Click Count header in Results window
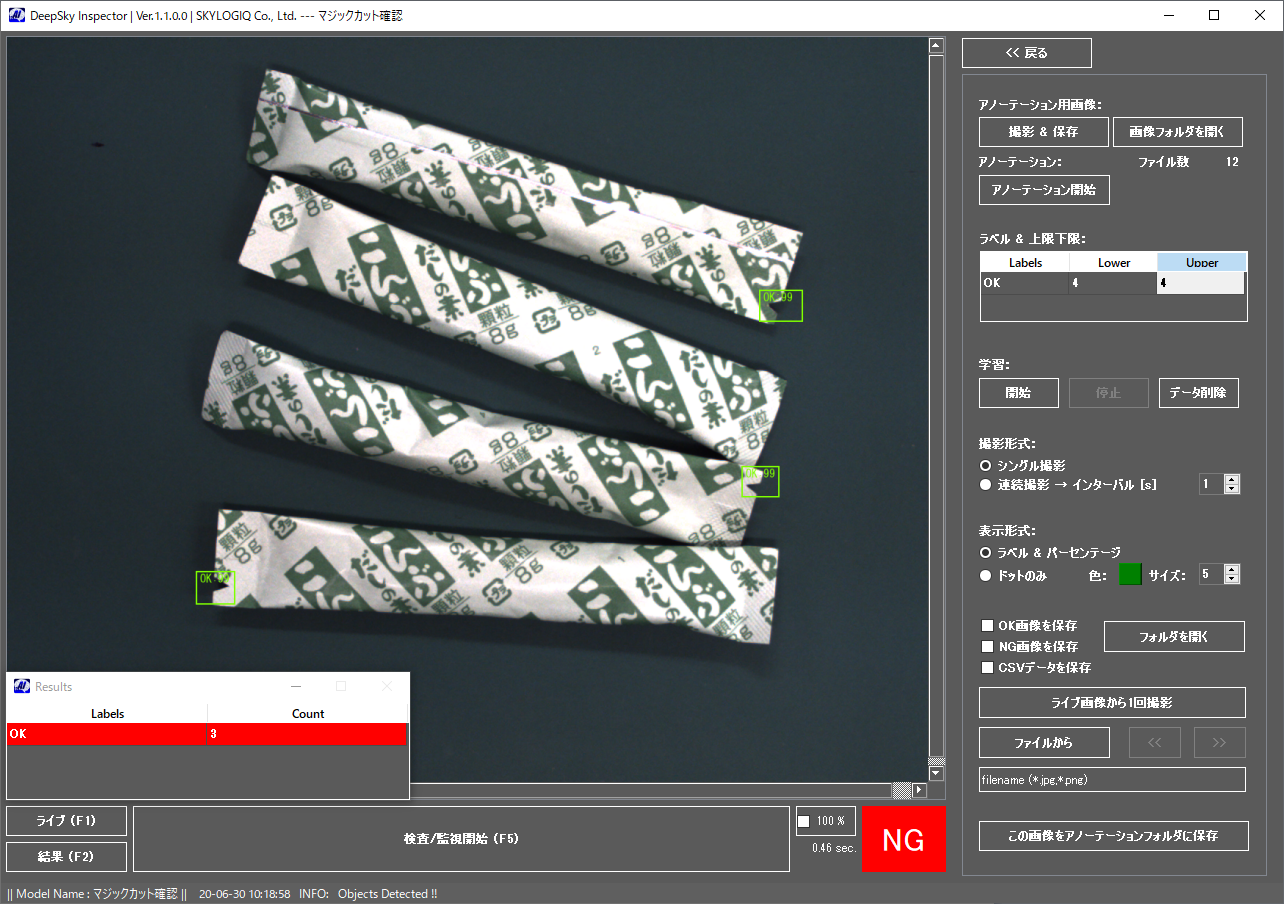Viewport: 1284px width, 904px height. click(x=308, y=714)
